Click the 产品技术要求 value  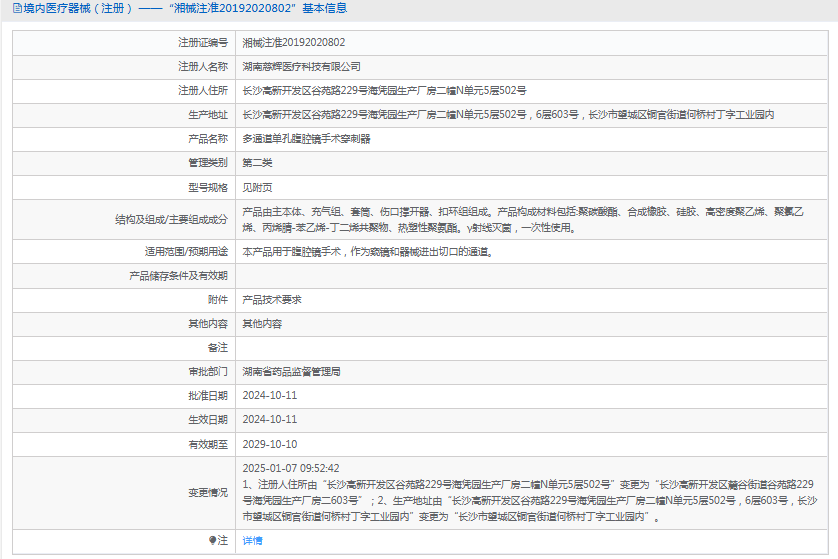coord(272,300)
